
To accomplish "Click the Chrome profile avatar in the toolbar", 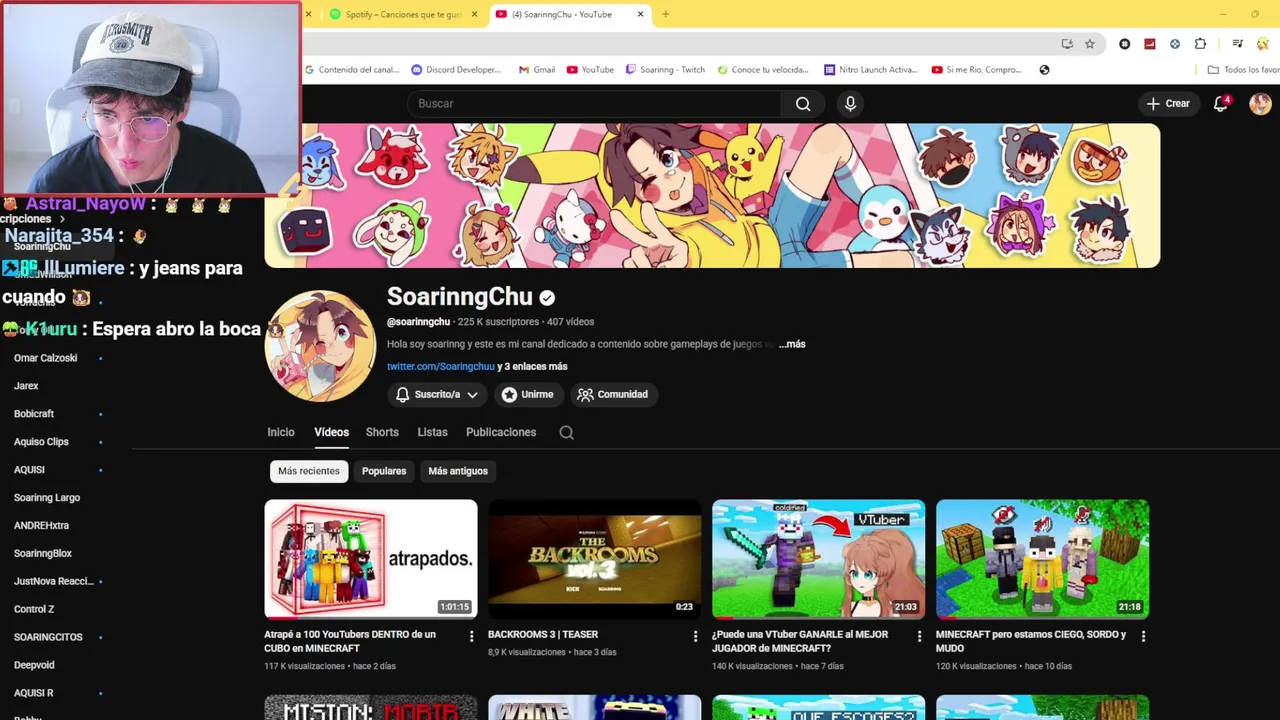I will pyautogui.click(x=1262, y=44).
